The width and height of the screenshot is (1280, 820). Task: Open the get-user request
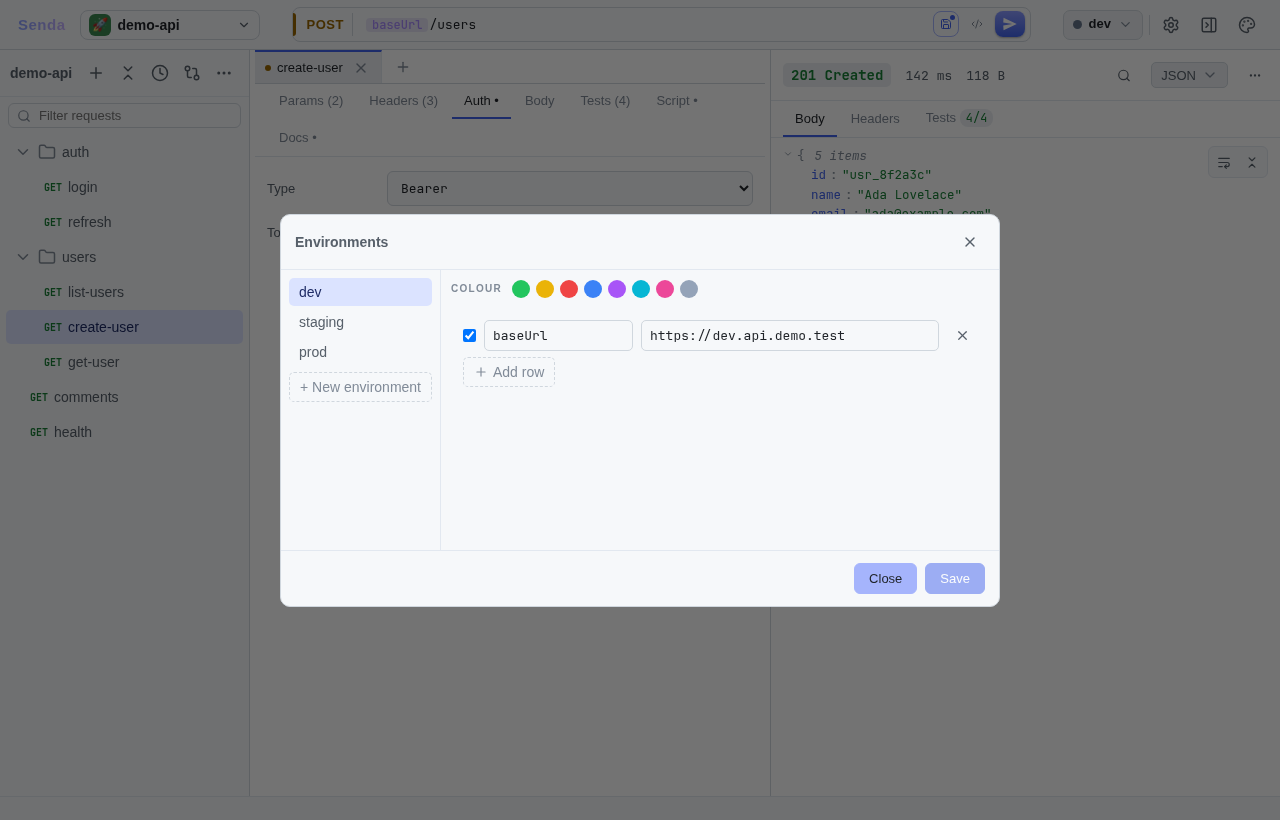pyautogui.click(x=125, y=362)
